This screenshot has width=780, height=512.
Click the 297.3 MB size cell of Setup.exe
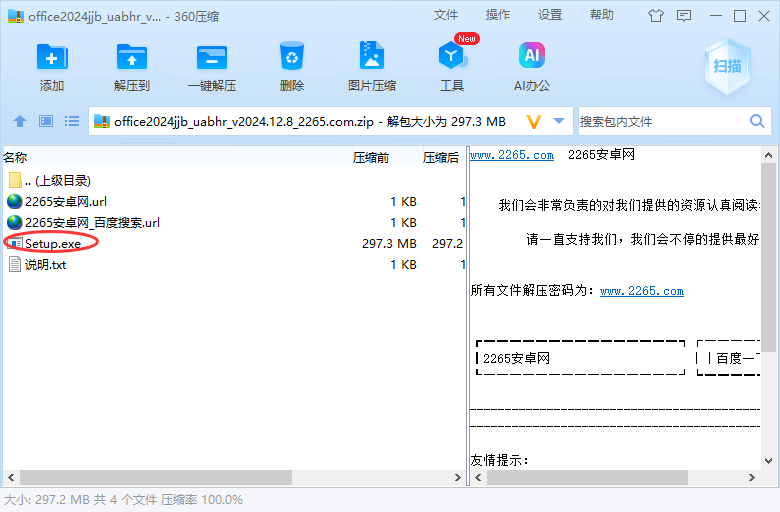pos(389,244)
